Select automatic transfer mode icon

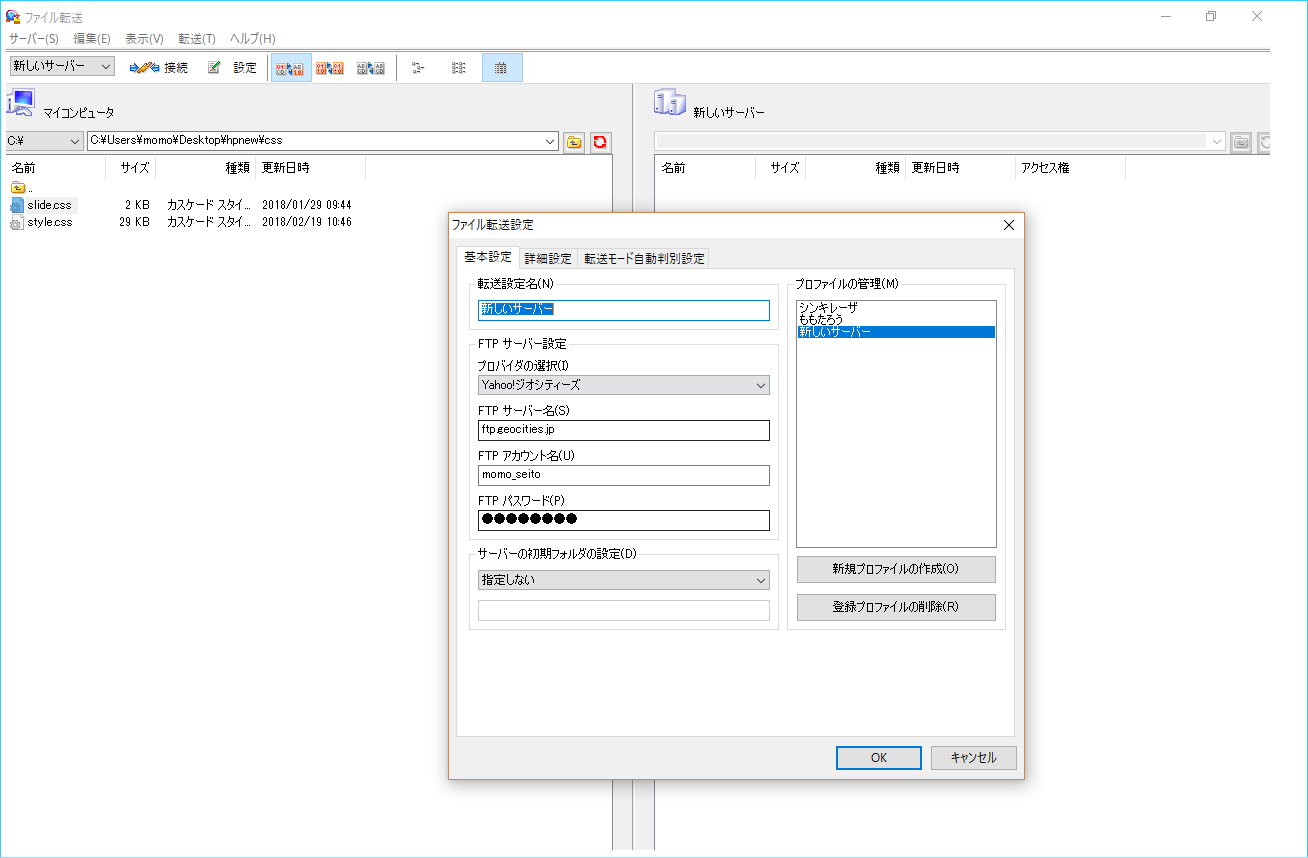[x=289, y=68]
